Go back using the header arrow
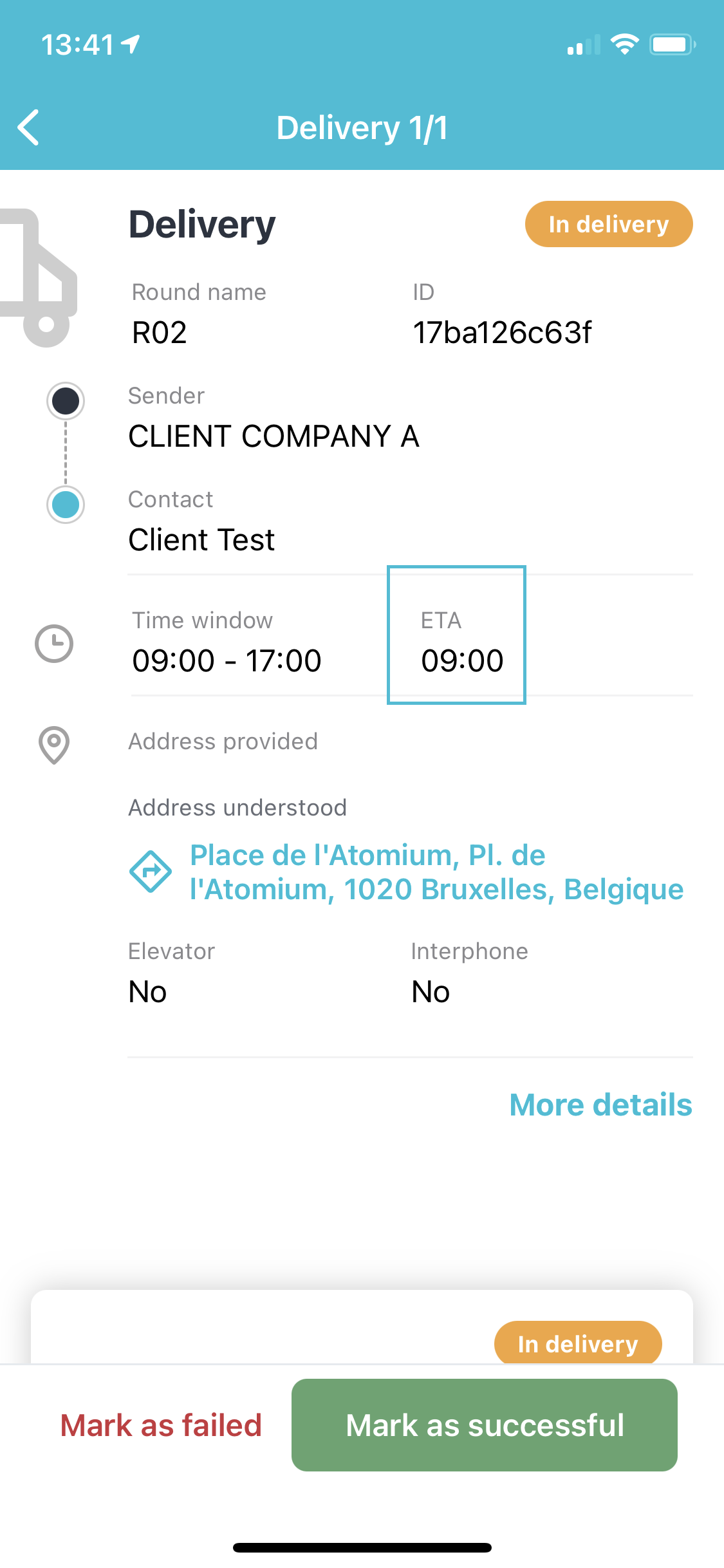 [x=28, y=127]
